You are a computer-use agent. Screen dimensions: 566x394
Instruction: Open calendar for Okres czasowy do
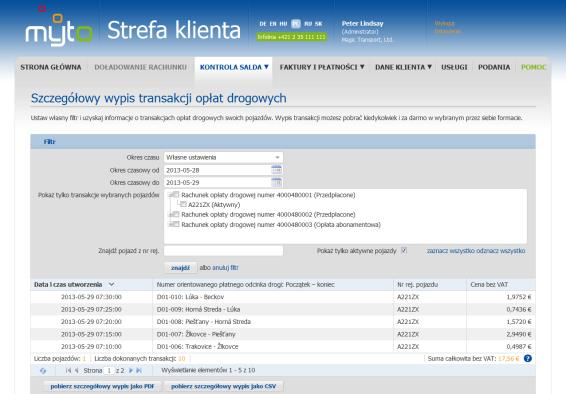pyautogui.click(x=276, y=182)
